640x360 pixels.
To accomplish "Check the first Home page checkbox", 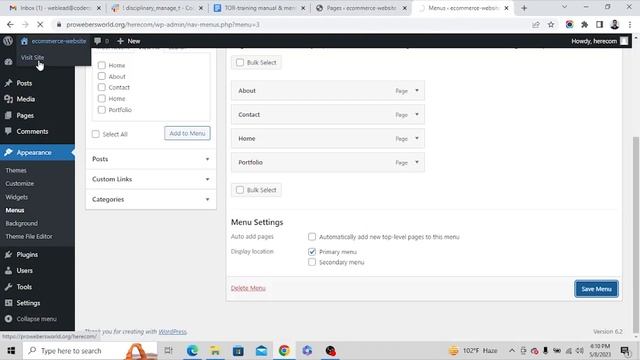I will pyautogui.click(x=102, y=65).
